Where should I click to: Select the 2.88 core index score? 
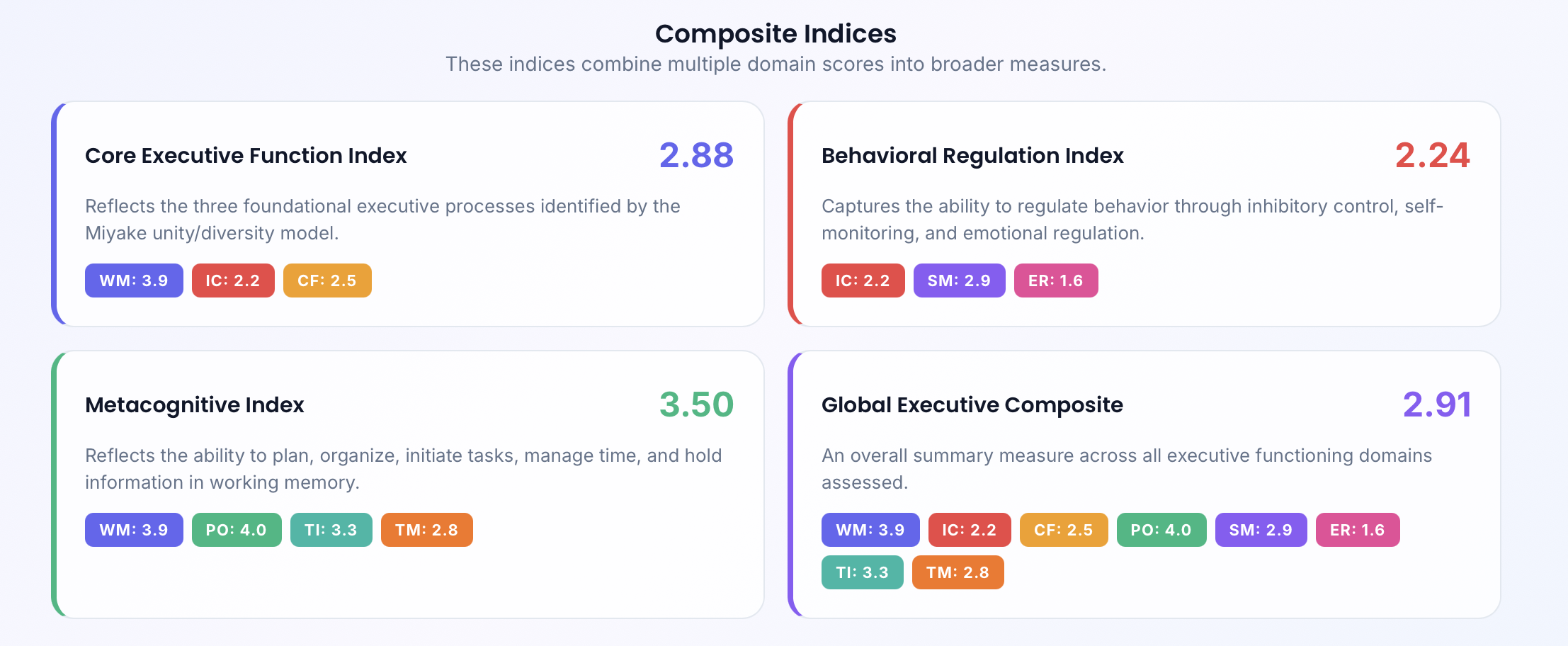click(x=696, y=156)
